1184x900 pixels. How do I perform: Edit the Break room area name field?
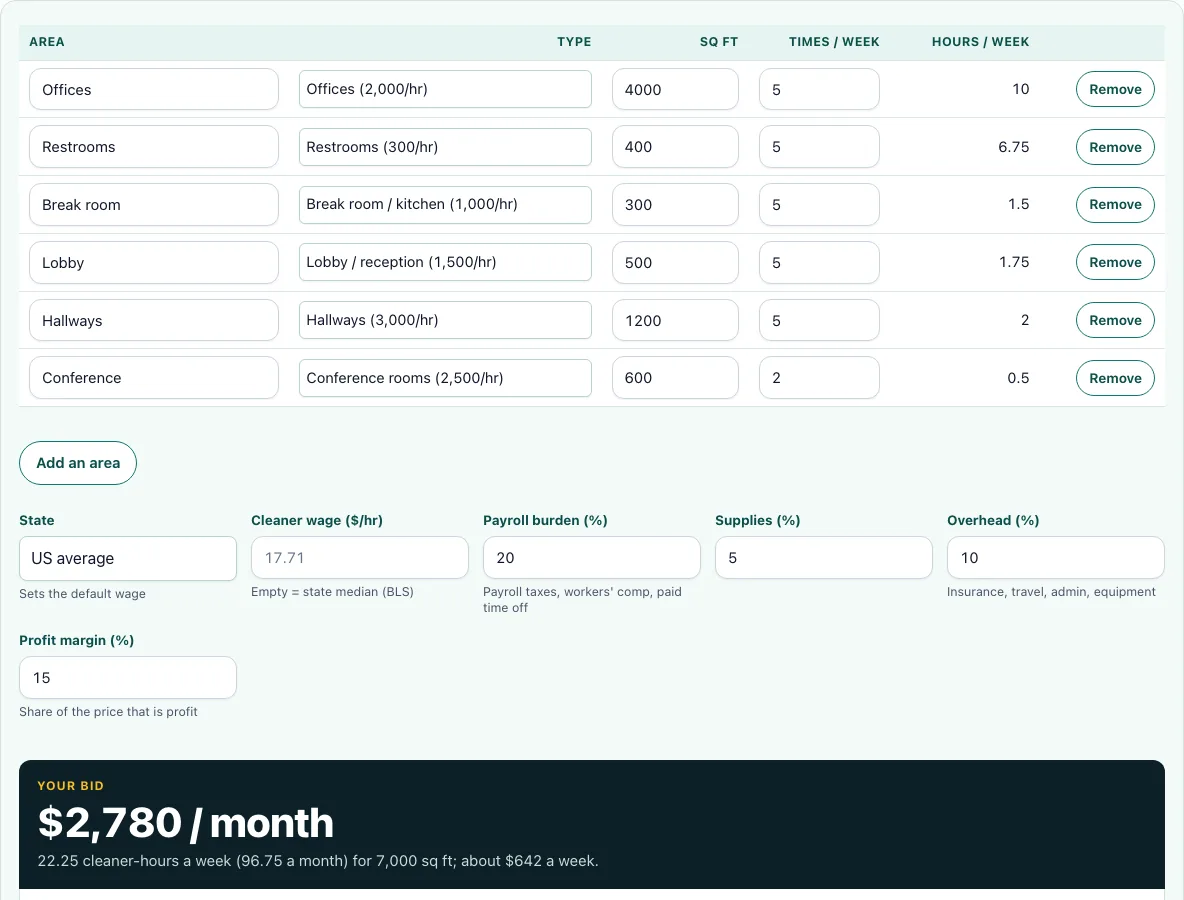pyautogui.click(x=154, y=205)
